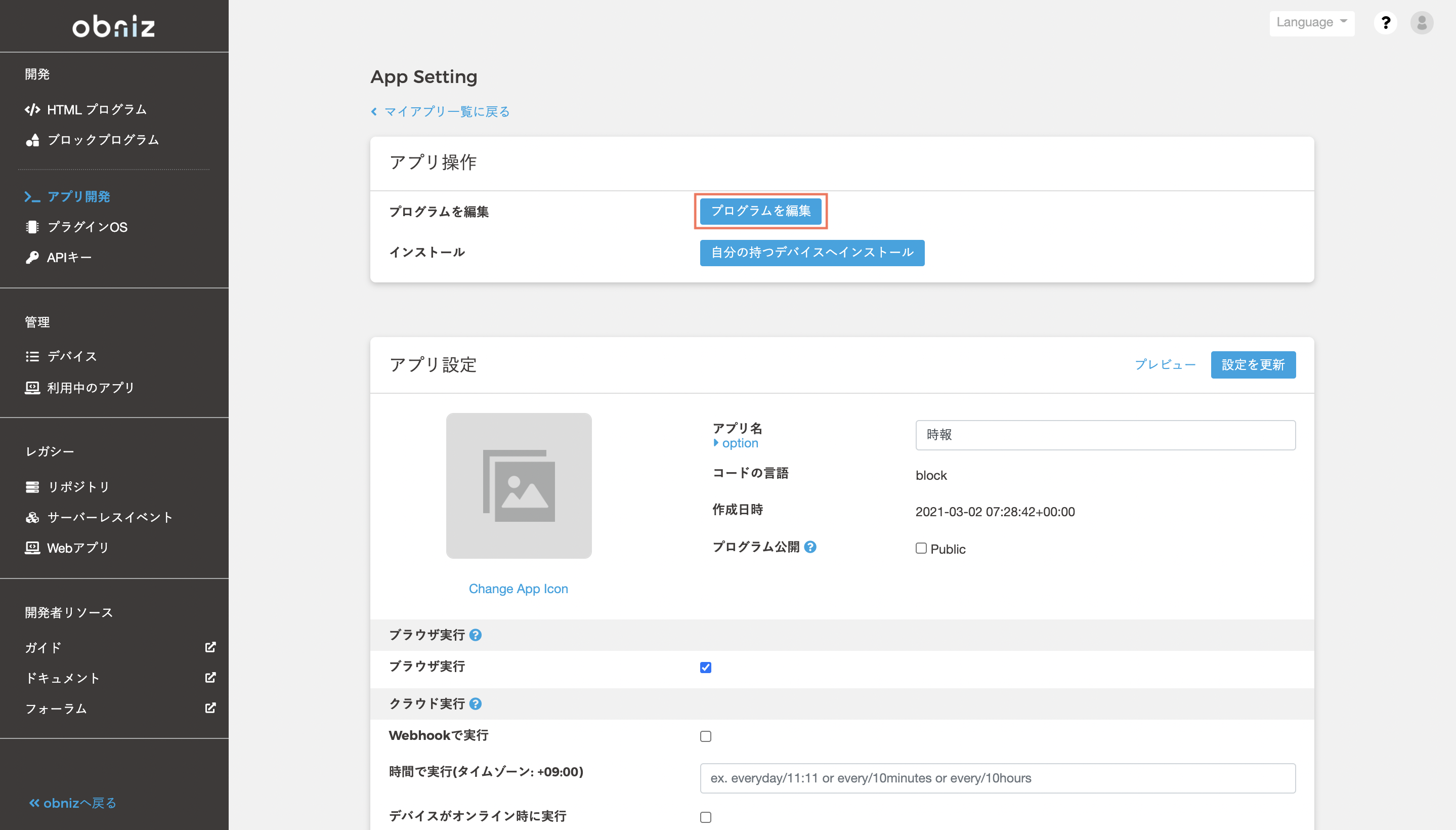Open the help question mark icon
This screenshot has height=830, width=1456.
1386,23
